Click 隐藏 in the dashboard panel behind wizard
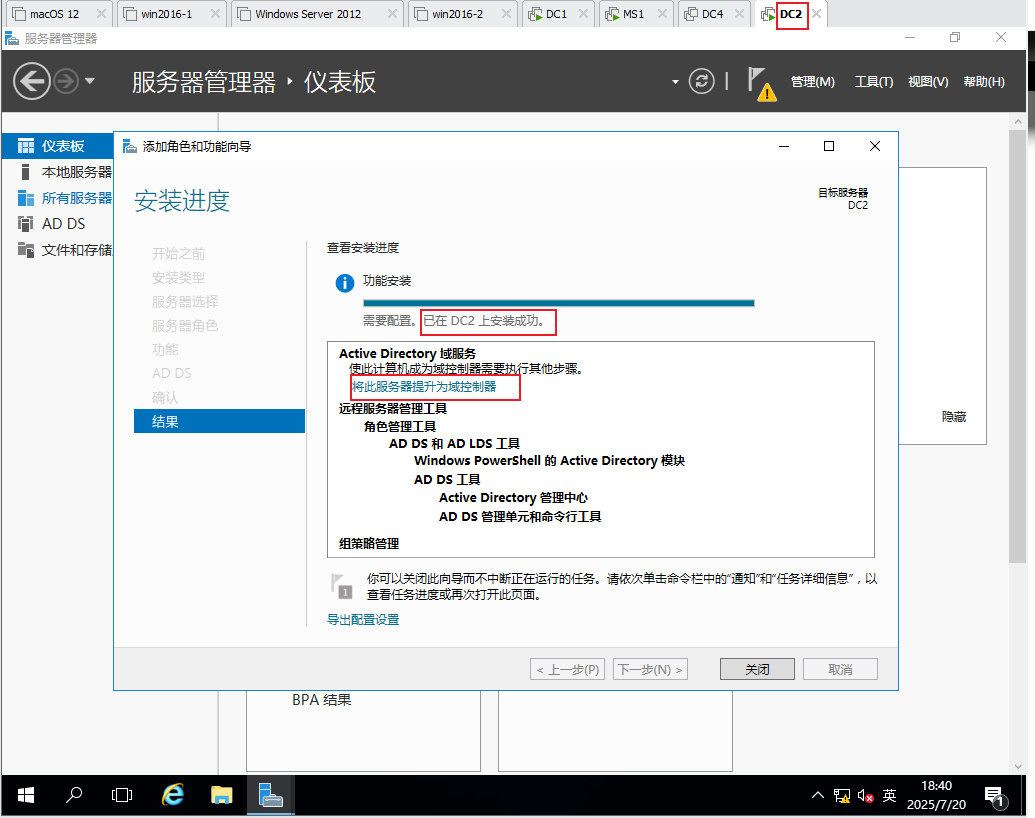This screenshot has width=1035, height=818. (954, 417)
